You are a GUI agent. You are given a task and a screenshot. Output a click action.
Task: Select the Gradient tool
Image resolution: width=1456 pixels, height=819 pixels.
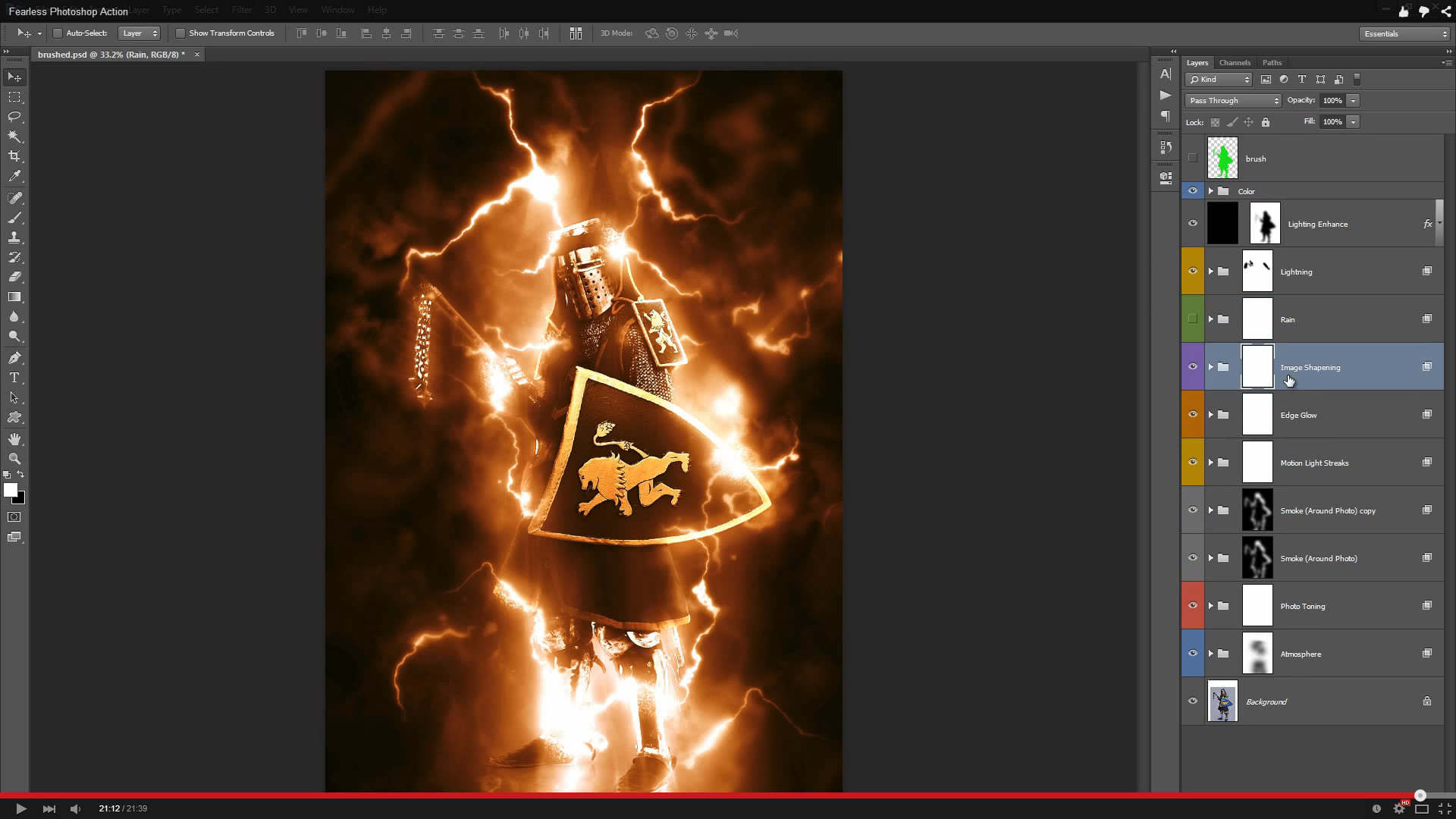(14, 297)
